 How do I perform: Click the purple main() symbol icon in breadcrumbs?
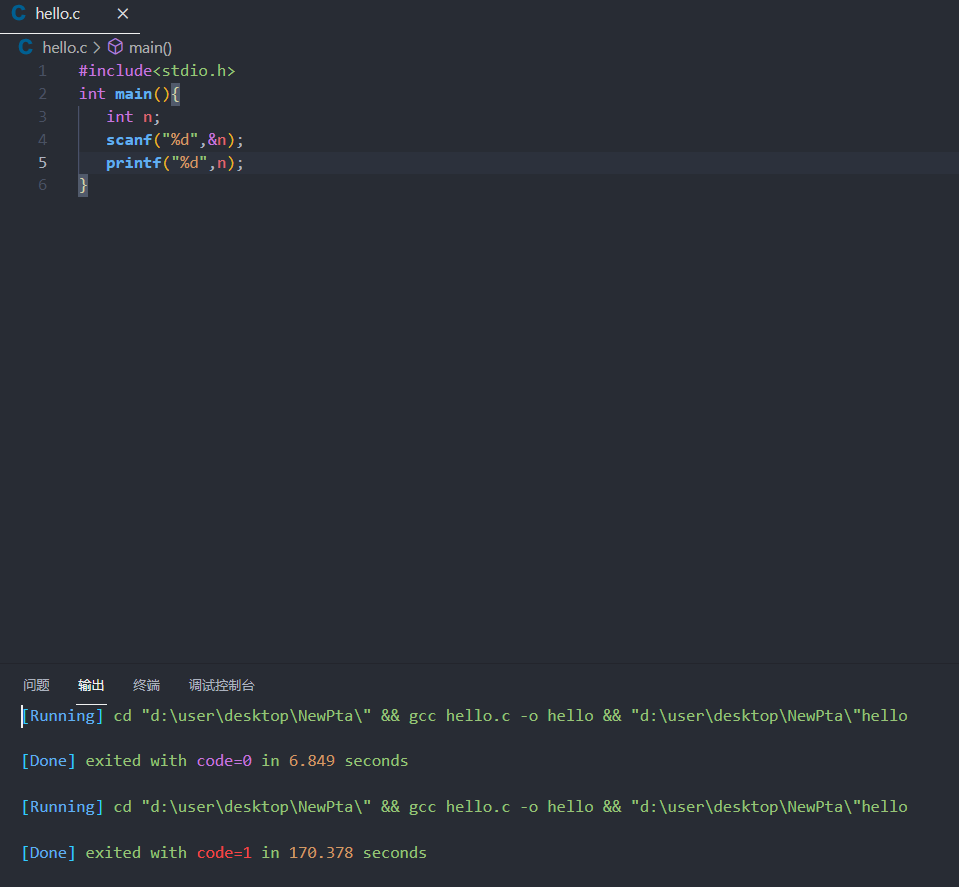click(115, 47)
